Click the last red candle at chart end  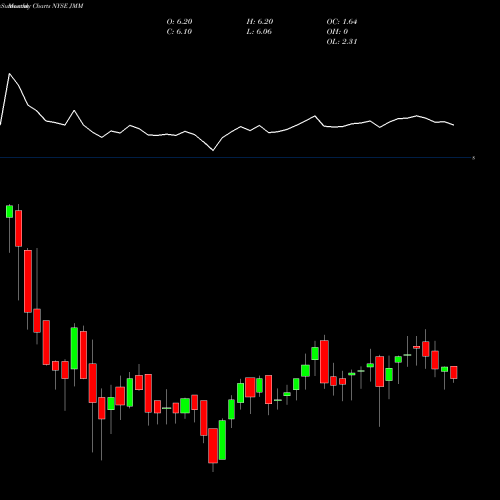coord(454,372)
